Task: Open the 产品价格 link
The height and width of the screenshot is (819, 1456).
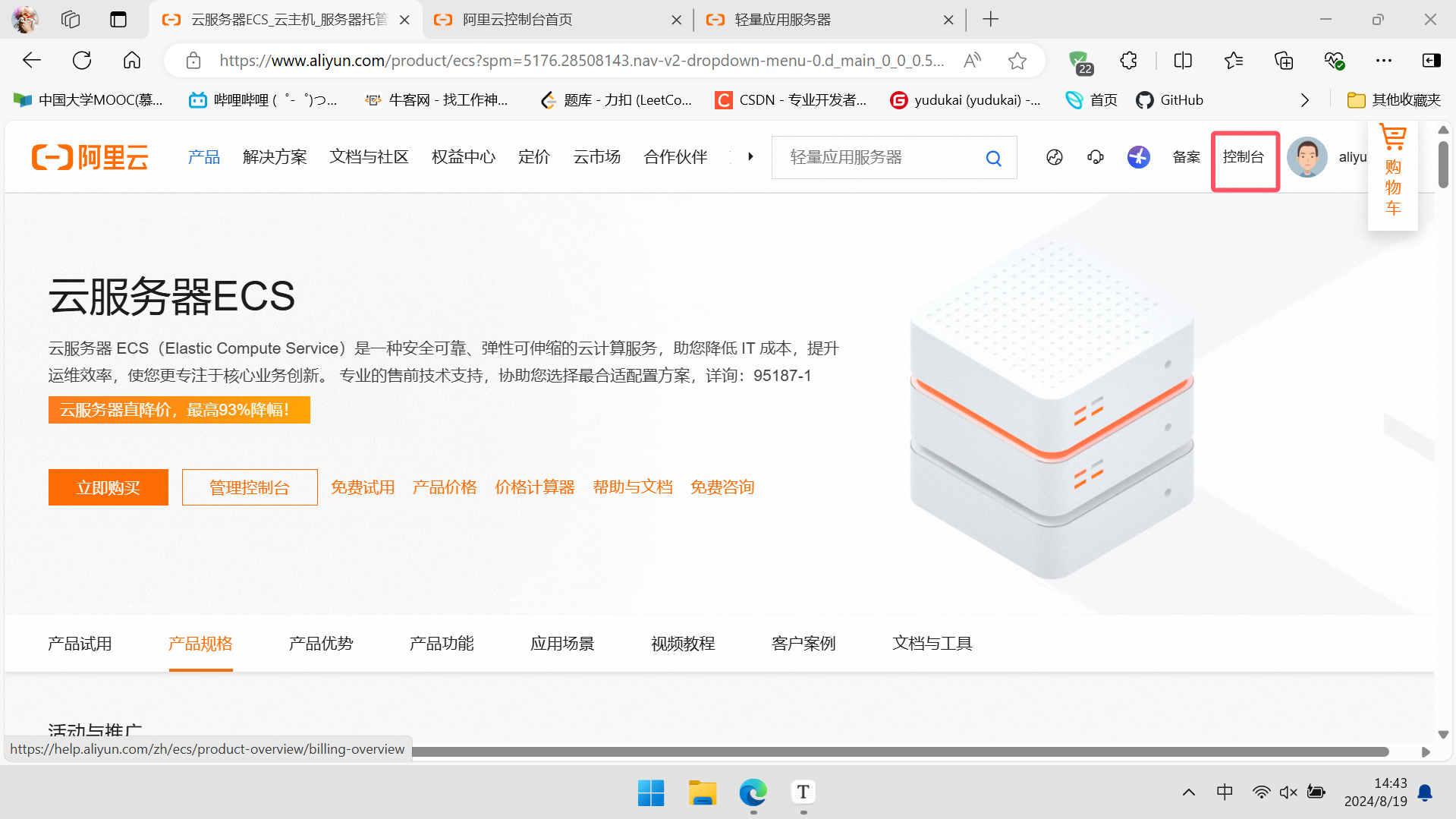Action: tap(445, 487)
